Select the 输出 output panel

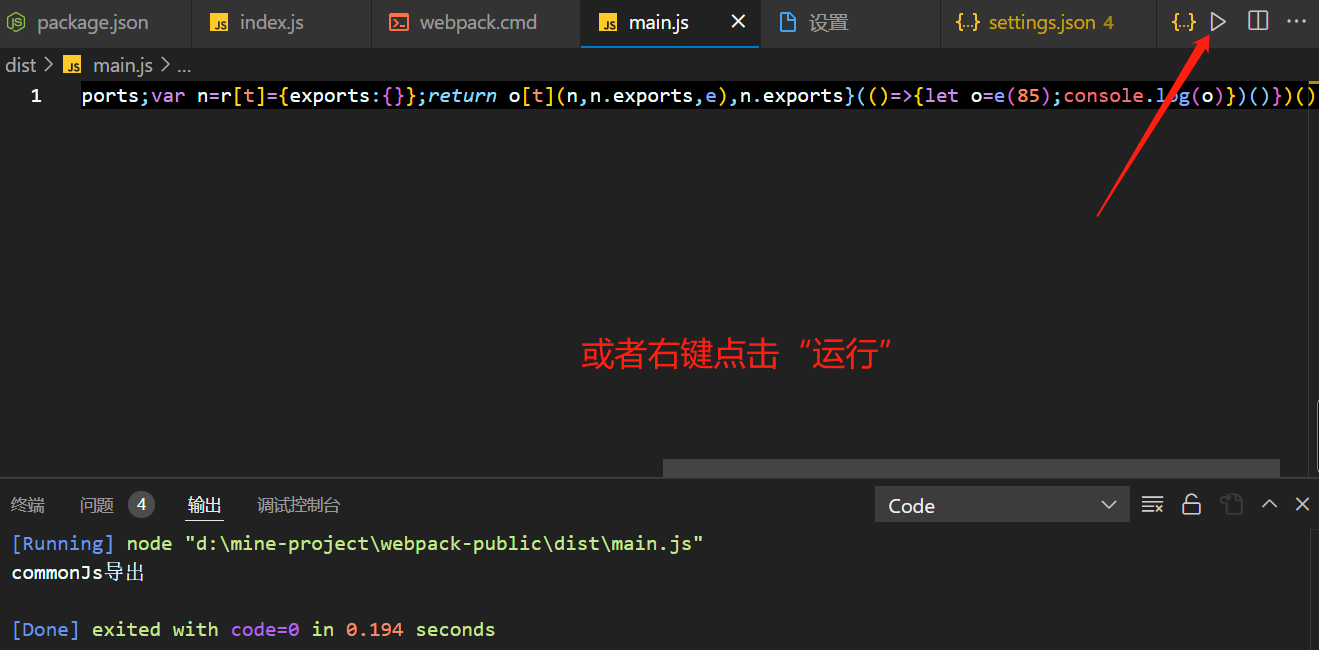click(x=205, y=505)
